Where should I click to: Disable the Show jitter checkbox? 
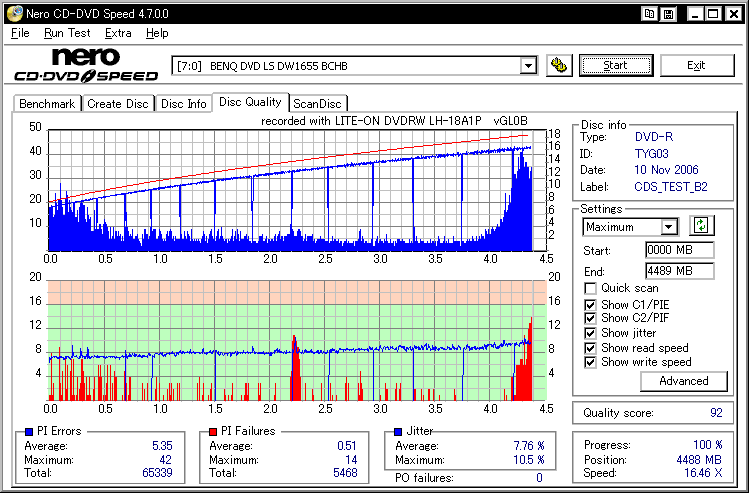[x=590, y=333]
